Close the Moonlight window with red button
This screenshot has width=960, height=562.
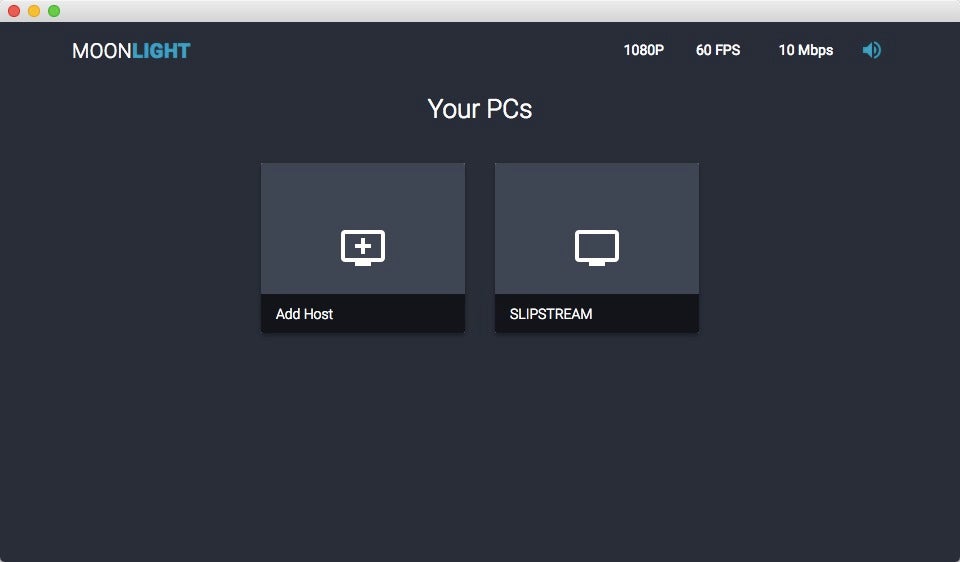click(x=13, y=11)
